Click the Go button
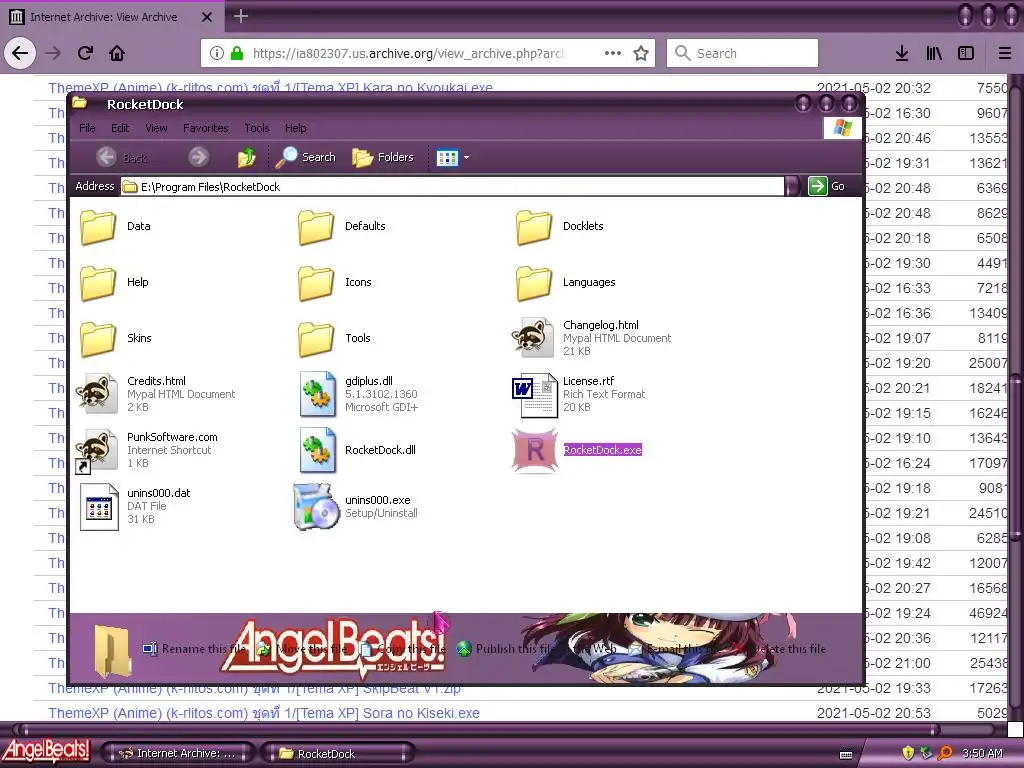 [x=827, y=187]
